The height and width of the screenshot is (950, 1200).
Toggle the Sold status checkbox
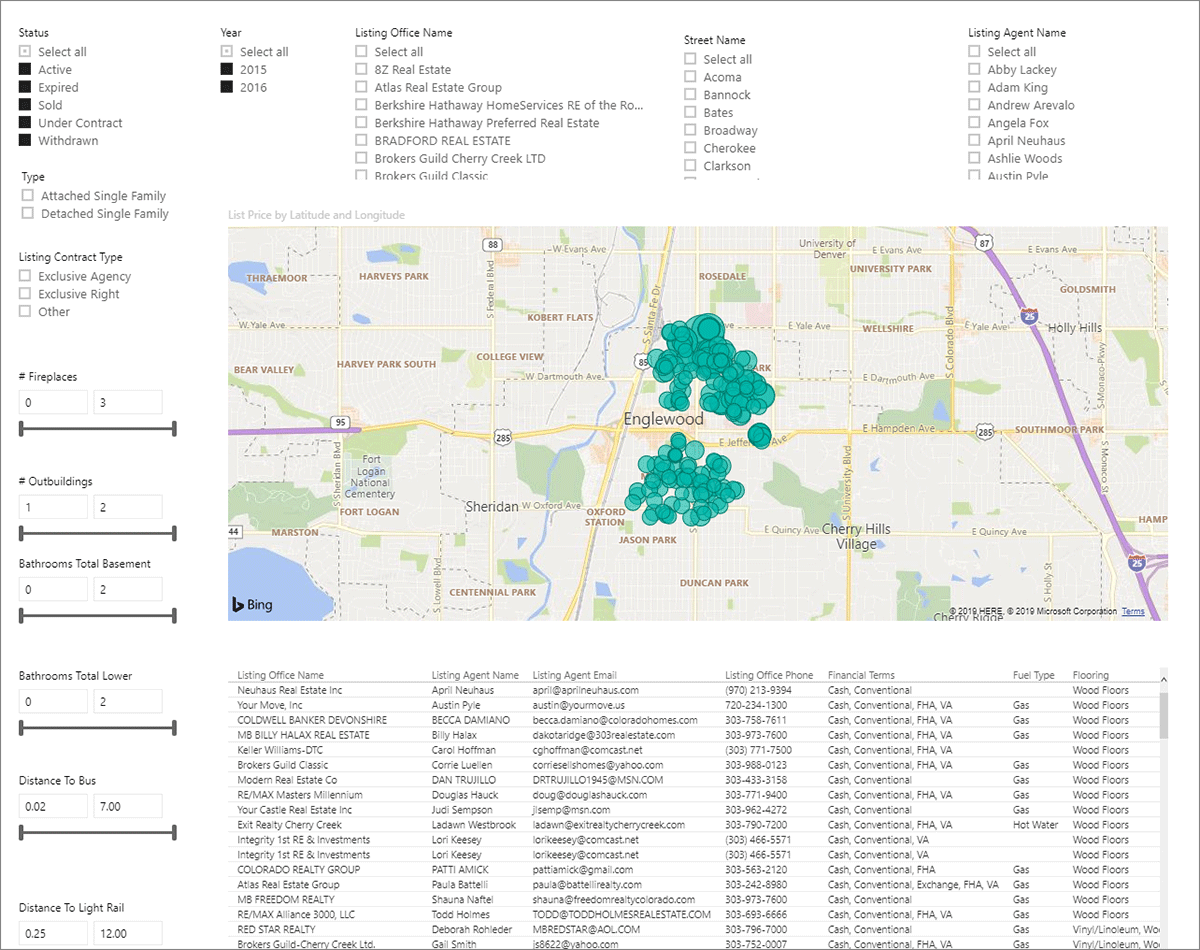(x=25, y=105)
